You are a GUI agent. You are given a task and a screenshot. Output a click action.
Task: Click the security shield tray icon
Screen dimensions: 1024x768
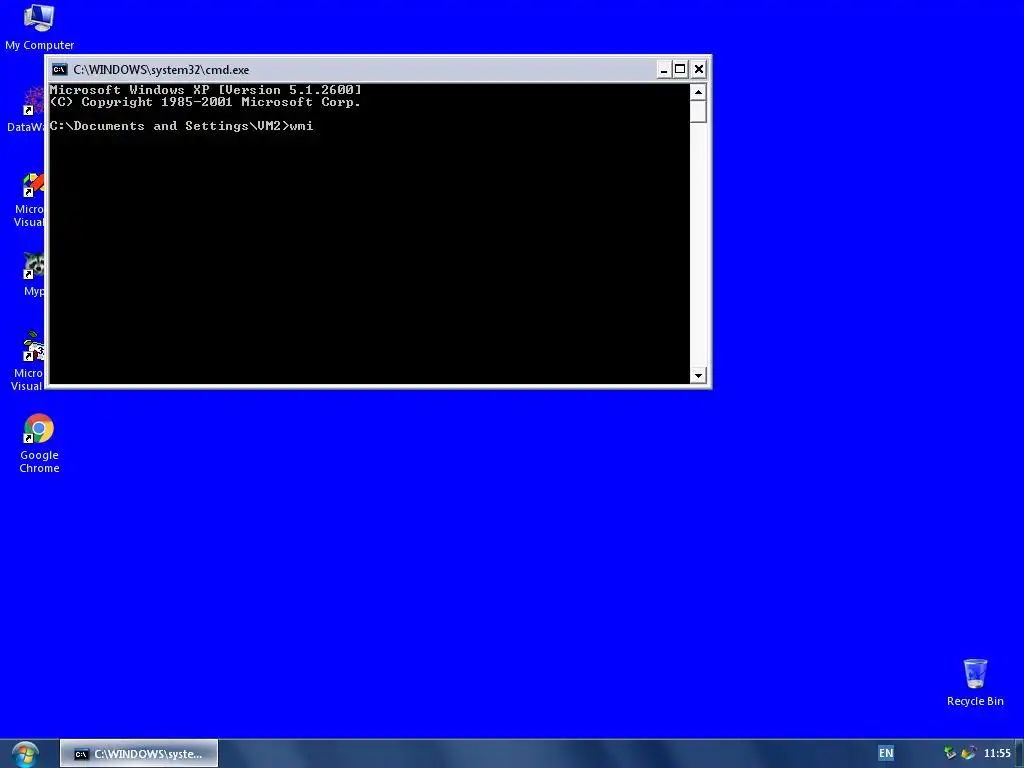[x=968, y=753]
